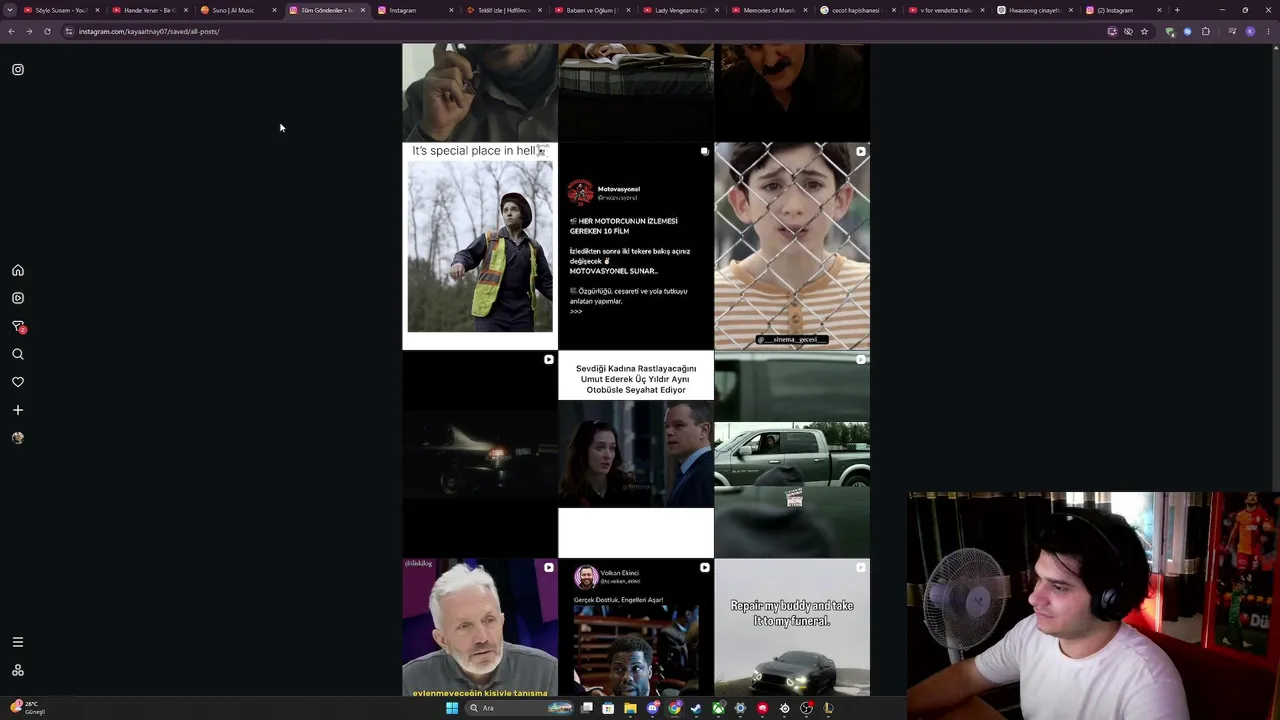1280x720 pixels.
Task: Switch to the Babam ve Oğlum tab
Action: (591, 10)
